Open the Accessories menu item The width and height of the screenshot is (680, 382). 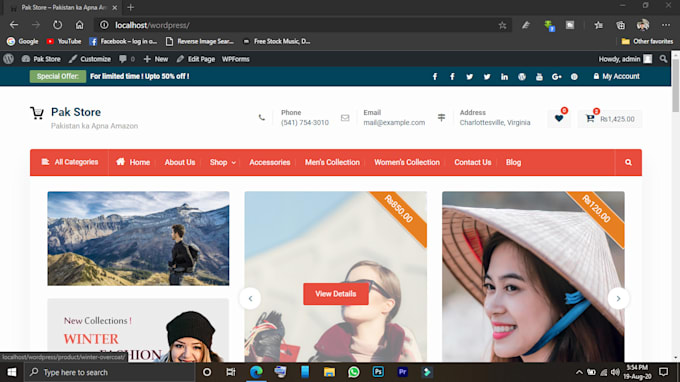point(269,162)
